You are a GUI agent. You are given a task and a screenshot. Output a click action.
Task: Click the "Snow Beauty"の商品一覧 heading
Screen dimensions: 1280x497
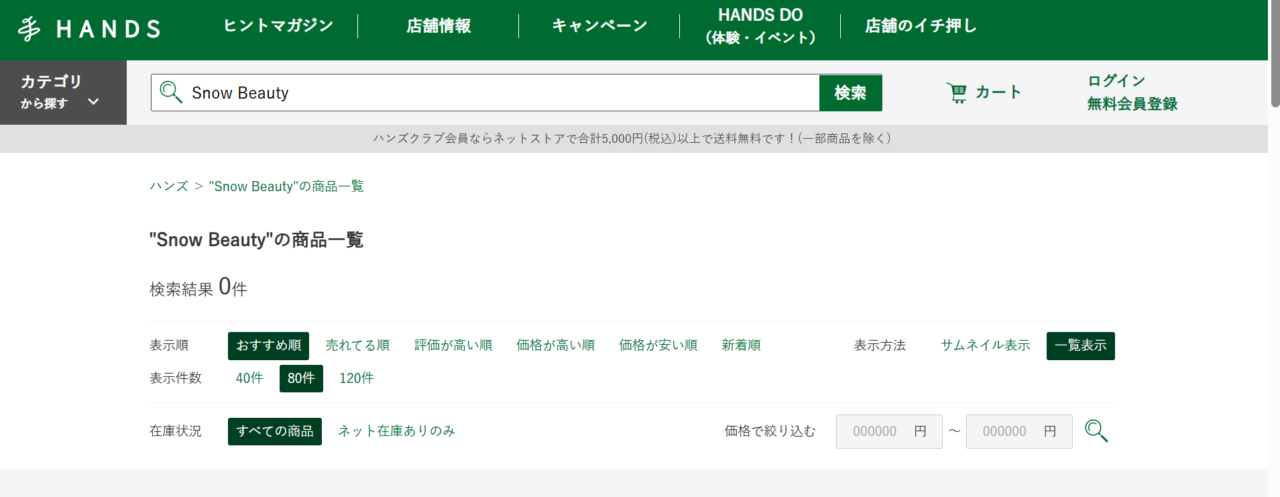point(256,240)
